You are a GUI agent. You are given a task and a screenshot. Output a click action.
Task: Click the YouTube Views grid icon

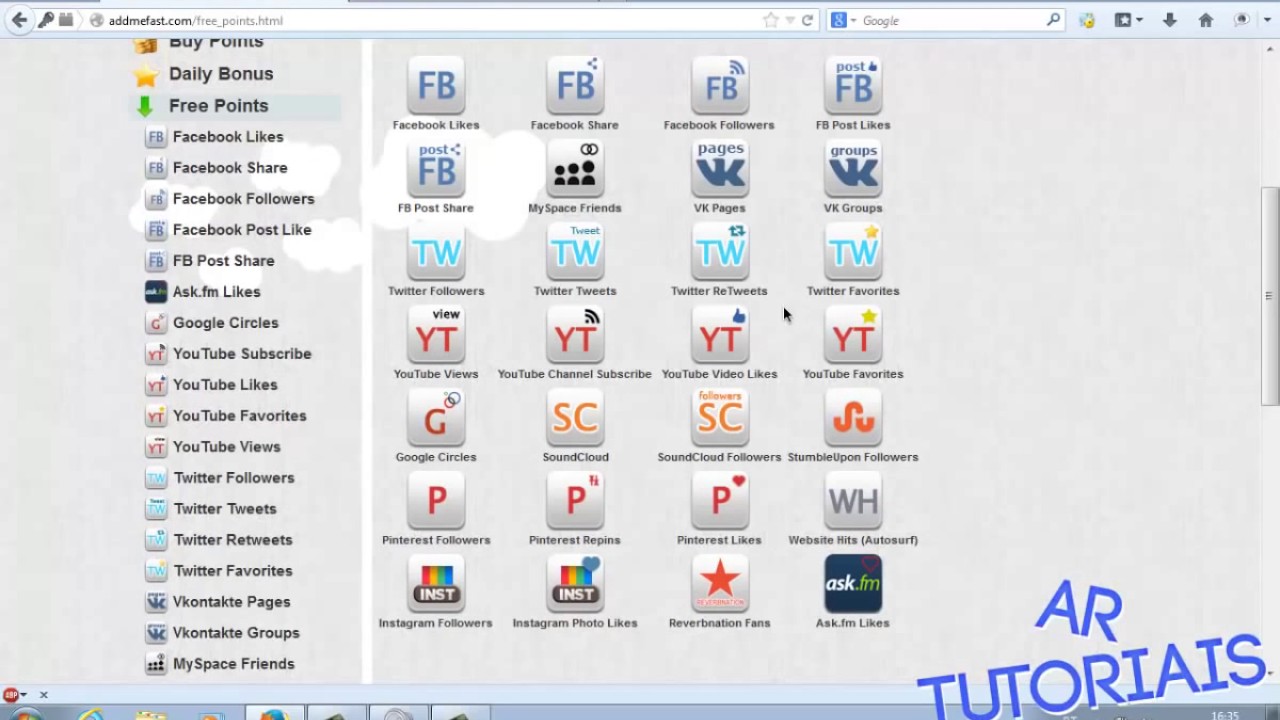click(436, 335)
